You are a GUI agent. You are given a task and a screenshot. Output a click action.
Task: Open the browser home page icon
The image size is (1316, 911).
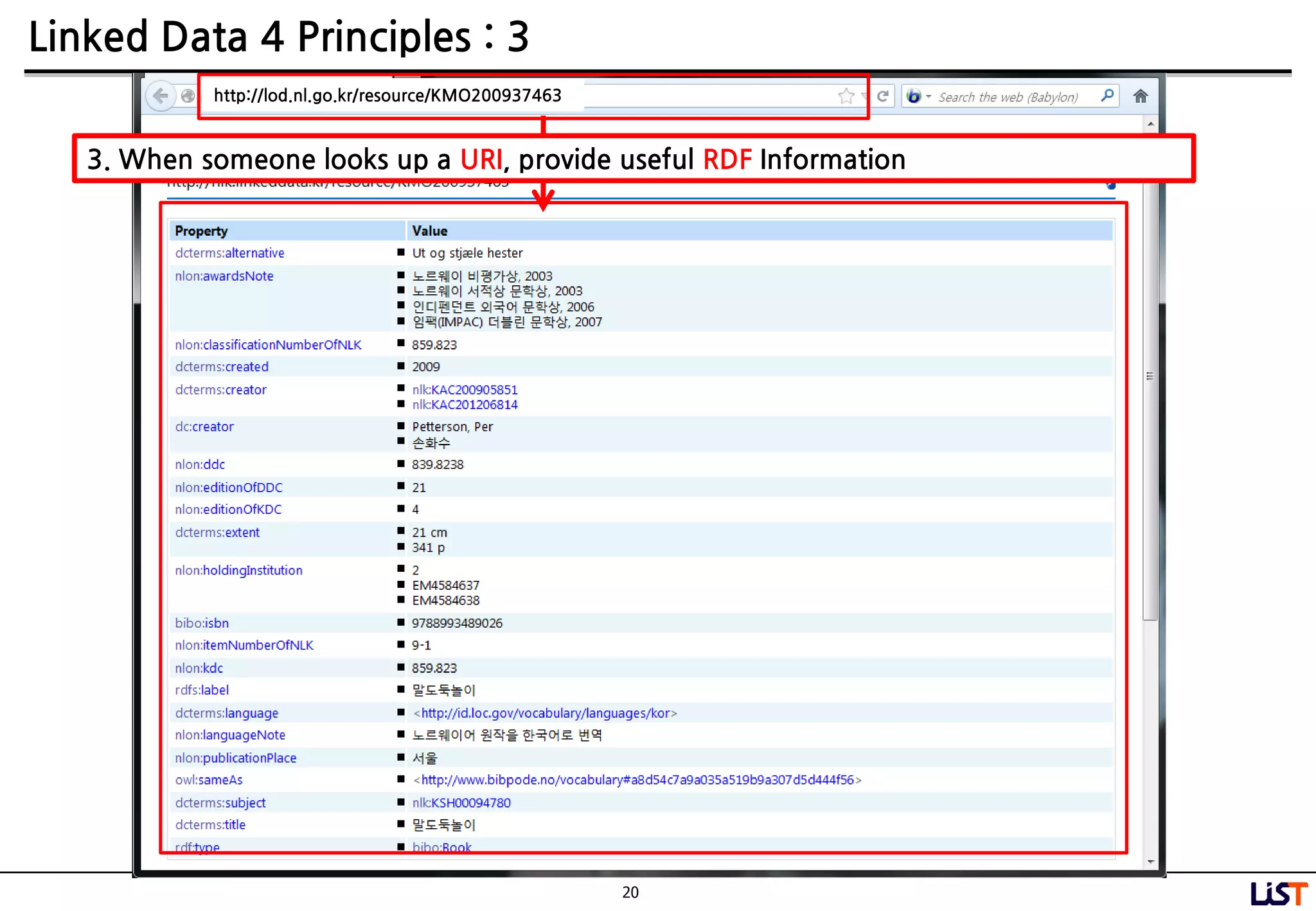pyautogui.click(x=1141, y=96)
